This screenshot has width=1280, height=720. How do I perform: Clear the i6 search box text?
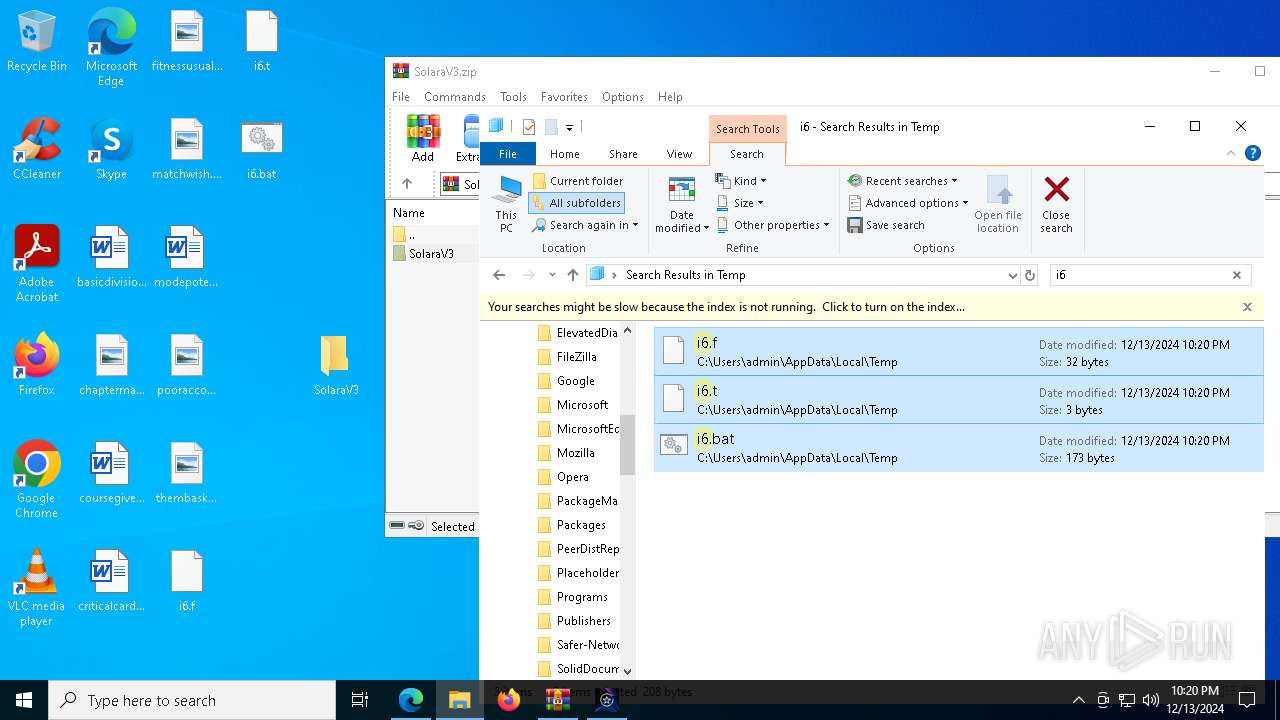pos(1236,275)
